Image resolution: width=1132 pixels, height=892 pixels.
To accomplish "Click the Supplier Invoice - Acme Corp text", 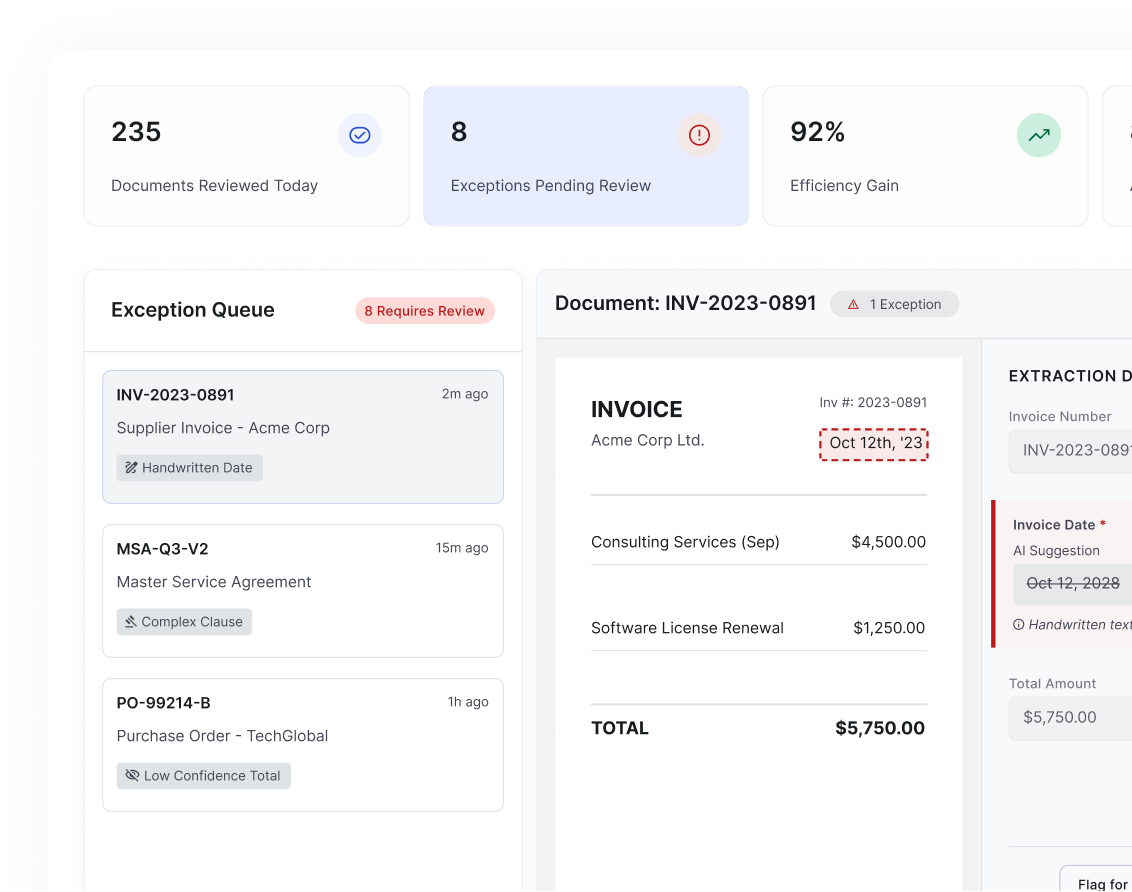I will coord(223,428).
